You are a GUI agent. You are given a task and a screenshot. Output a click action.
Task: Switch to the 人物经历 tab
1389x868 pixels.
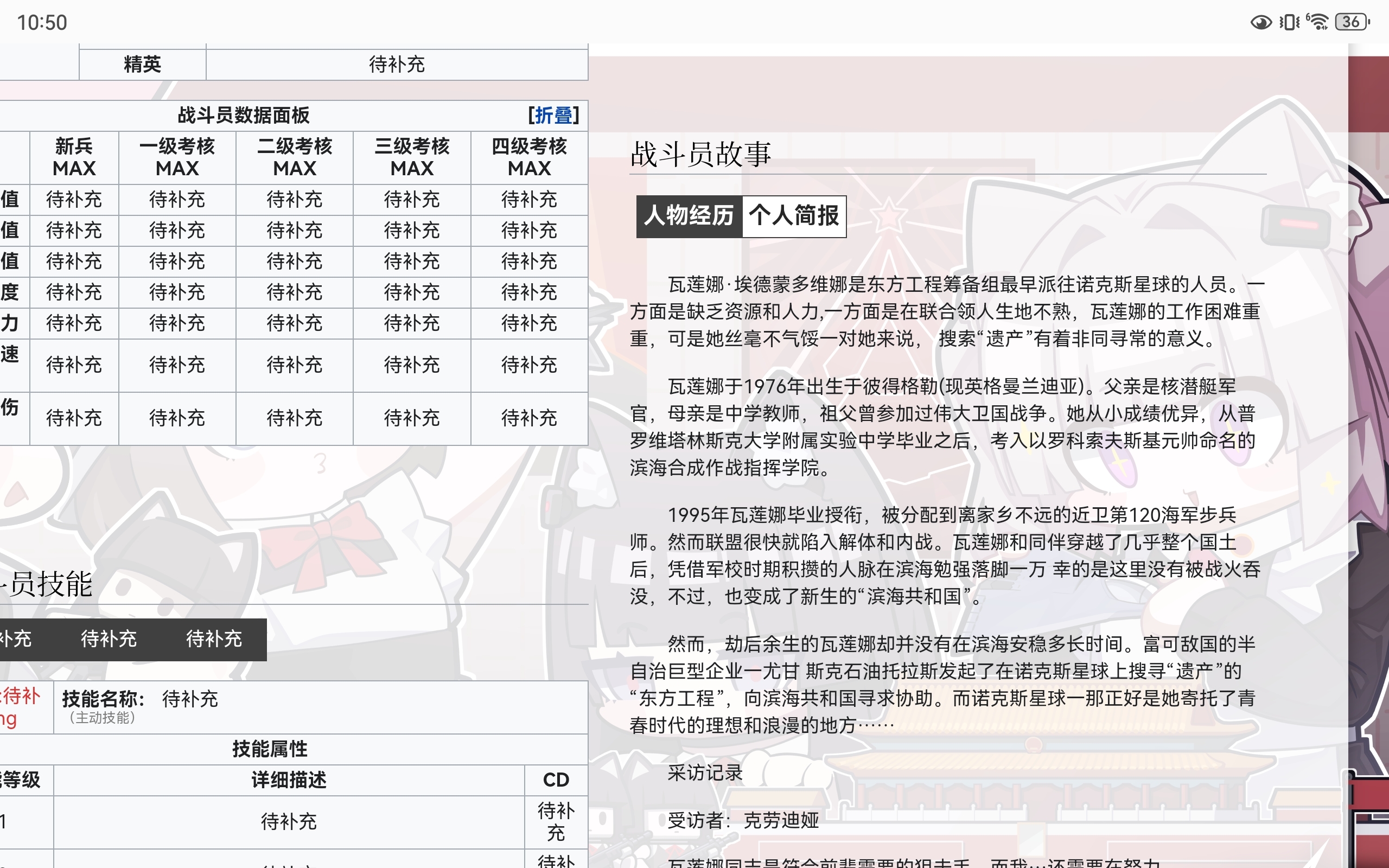pyautogui.click(x=689, y=216)
